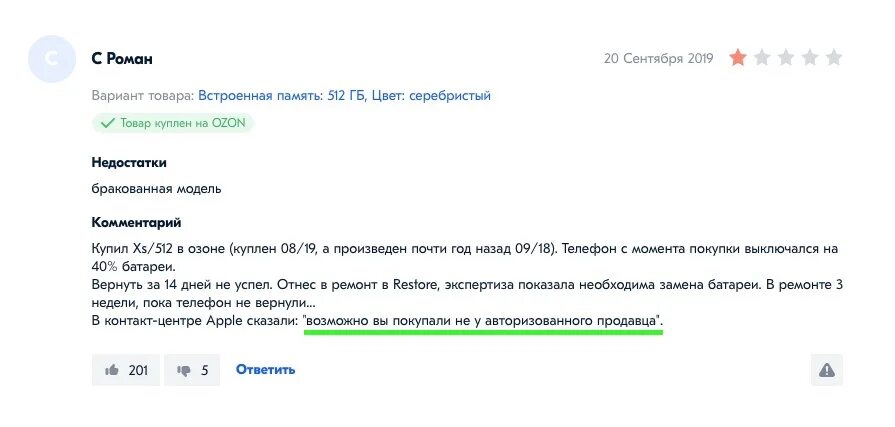The width and height of the screenshot is (895, 427).
Task: Click the second grey rating star
Action: 762,58
